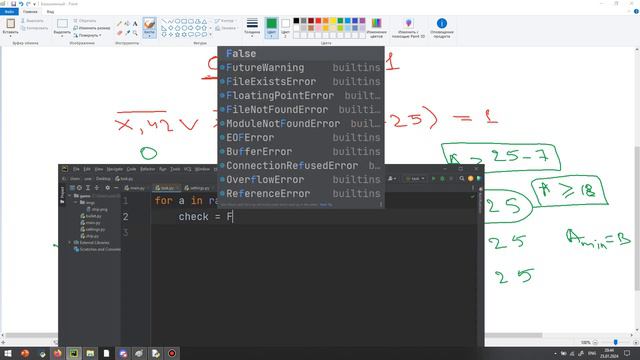Click the green Run button in PyCharm
640x360 pixels.
(433, 179)
